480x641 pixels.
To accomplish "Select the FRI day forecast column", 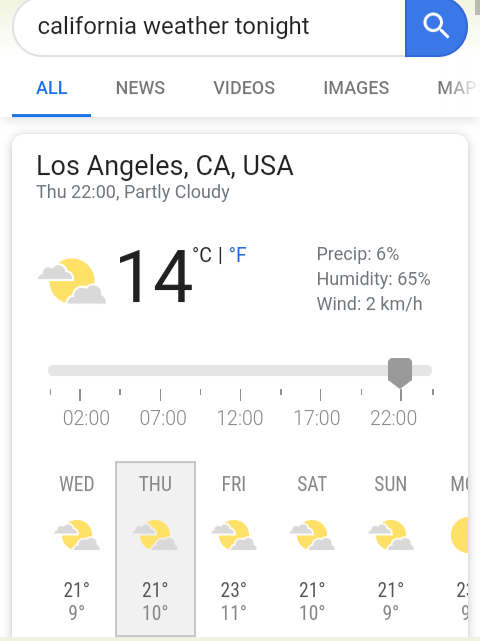I will [x=234, y=549].
